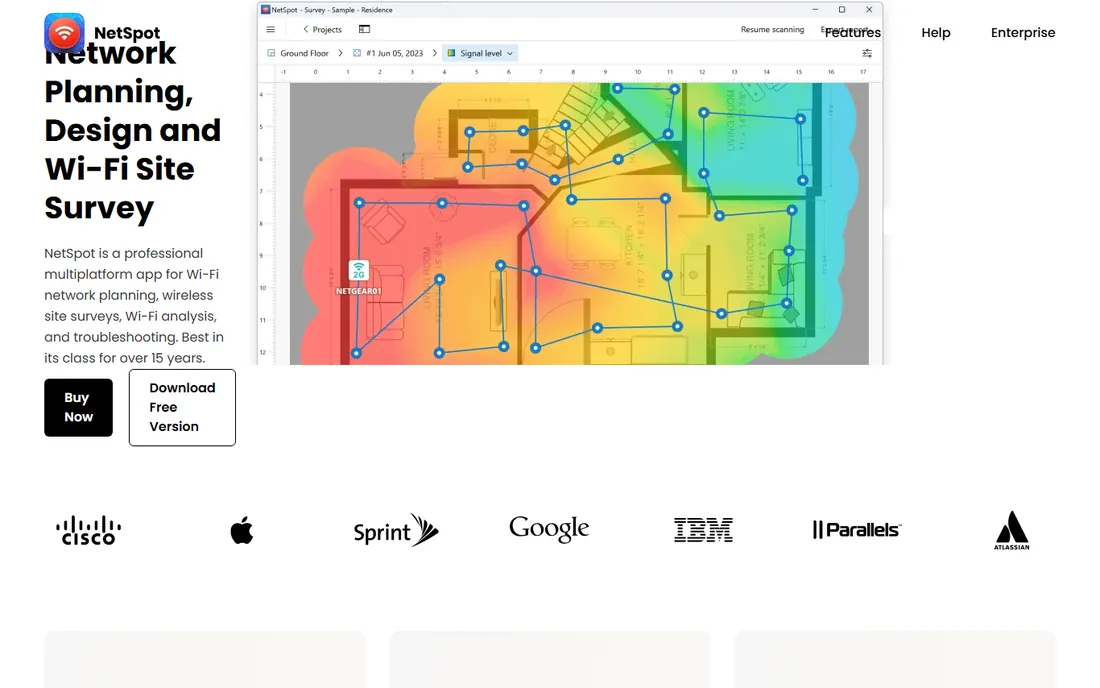Open the heatmap filter settings icon

point(867,53)
